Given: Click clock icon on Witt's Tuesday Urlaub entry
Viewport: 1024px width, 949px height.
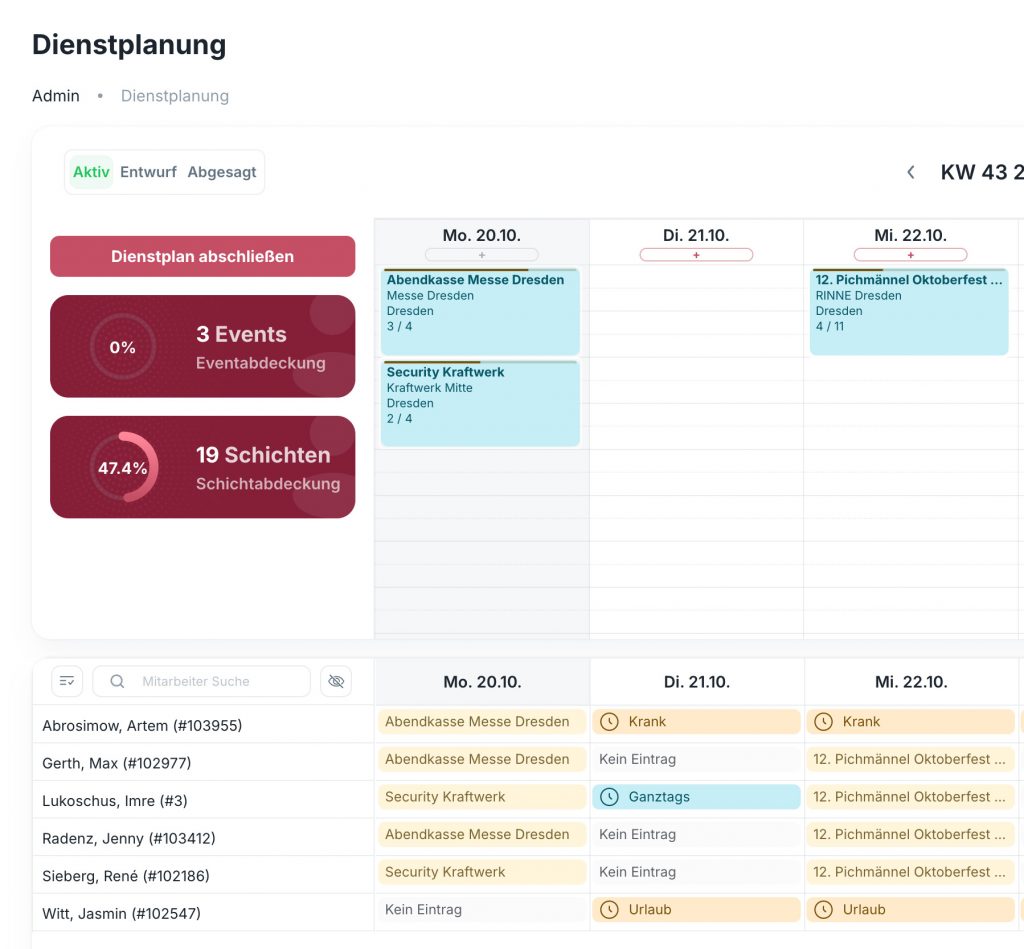Looking at the screenshot, I should (x=609, y=910).
